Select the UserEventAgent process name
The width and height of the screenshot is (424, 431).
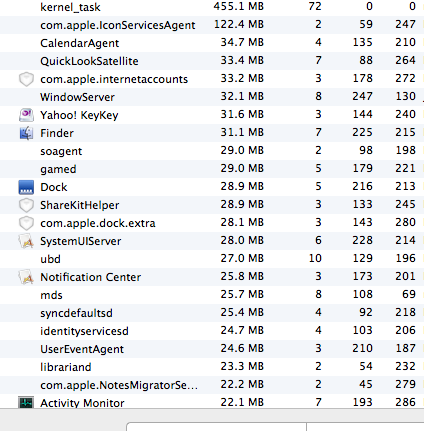click(82, 349)
